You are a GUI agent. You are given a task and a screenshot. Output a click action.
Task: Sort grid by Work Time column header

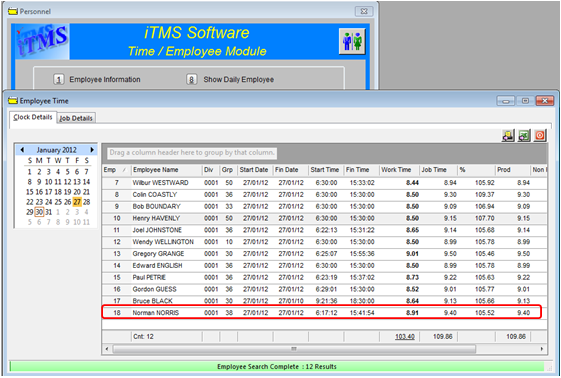399,170
